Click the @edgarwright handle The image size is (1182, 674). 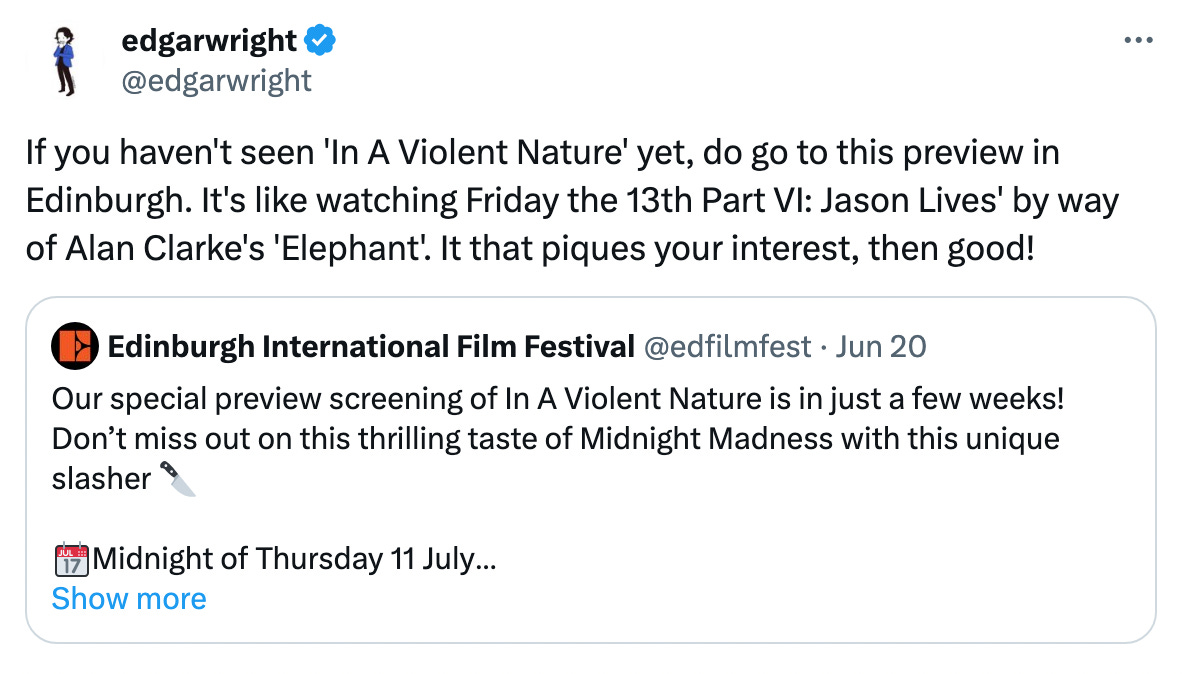click(216, 81)
